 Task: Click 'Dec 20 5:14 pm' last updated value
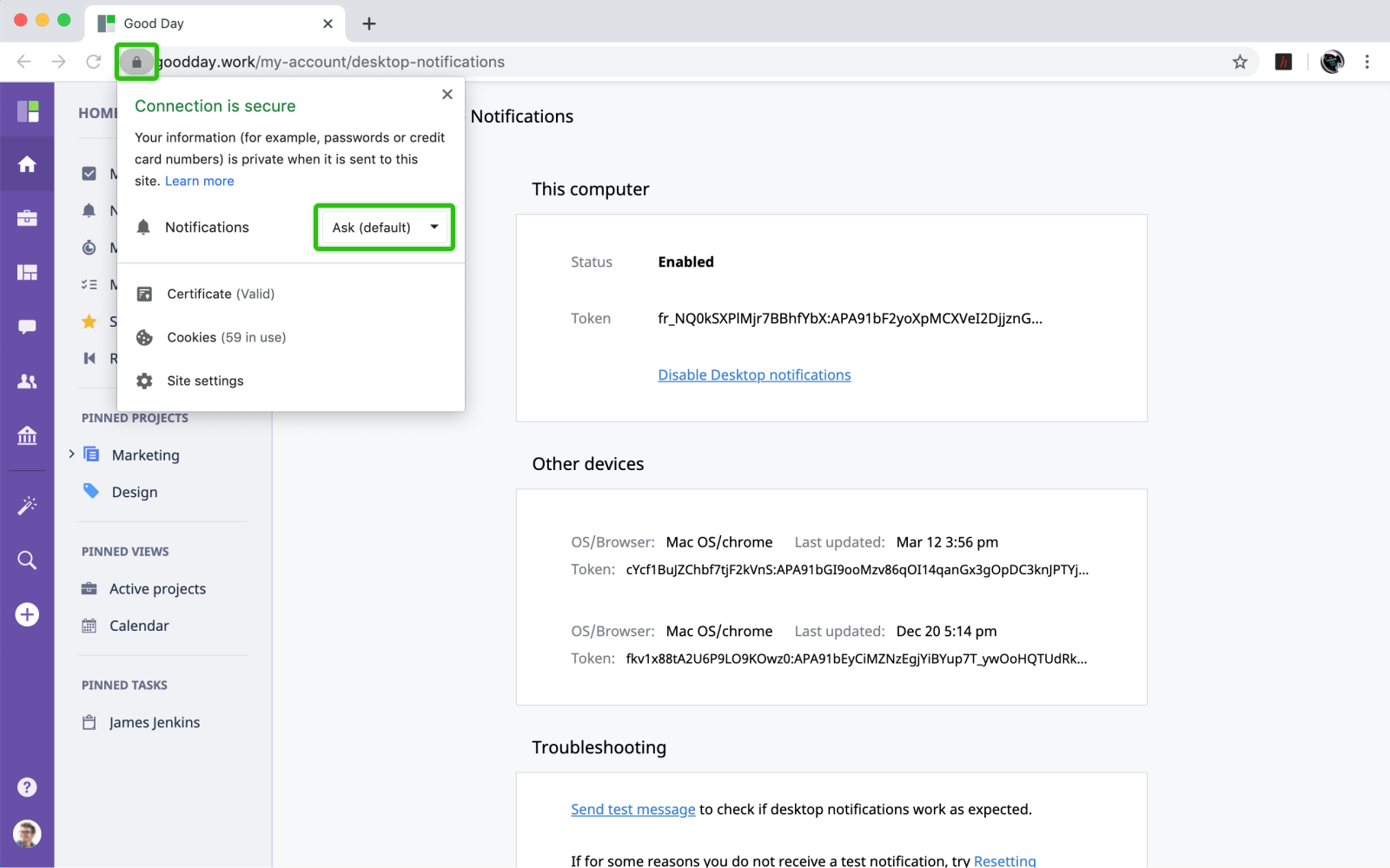point(946,632)
